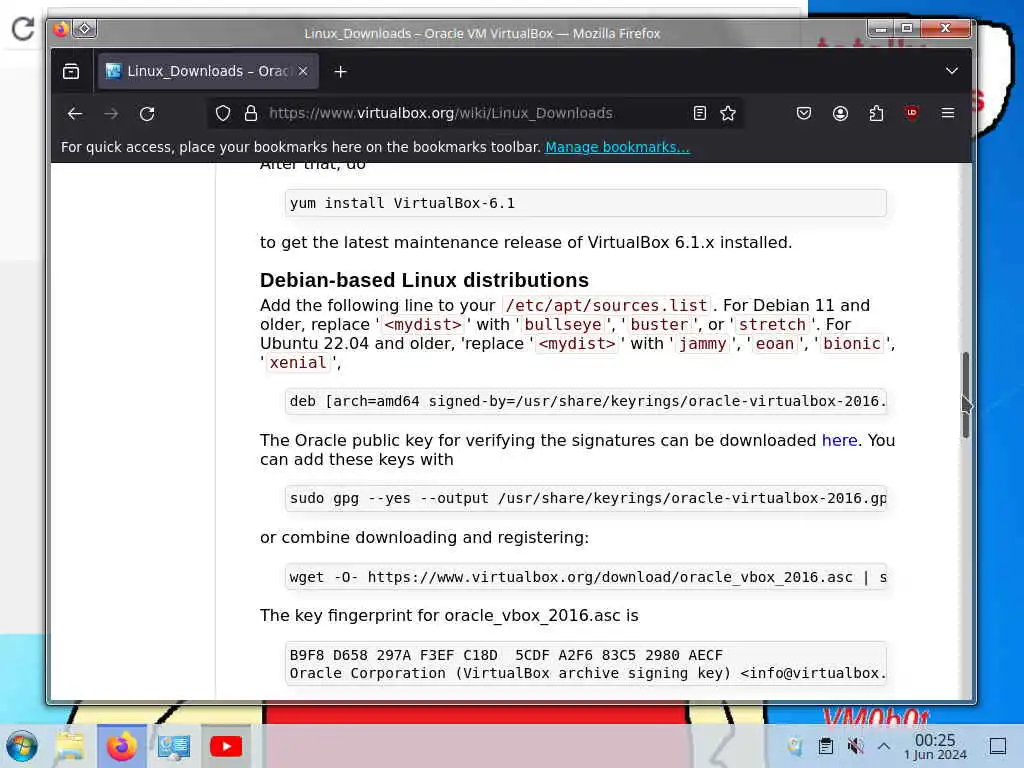This screenshot has width=1024, height=768.
Task: Click the forward navigation arrow
Action: point(111,114)
